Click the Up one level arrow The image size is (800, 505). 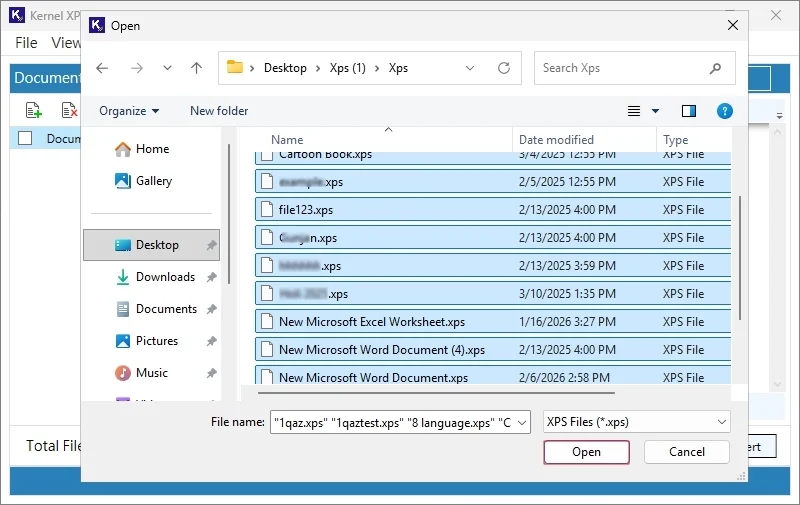[196, 68]
